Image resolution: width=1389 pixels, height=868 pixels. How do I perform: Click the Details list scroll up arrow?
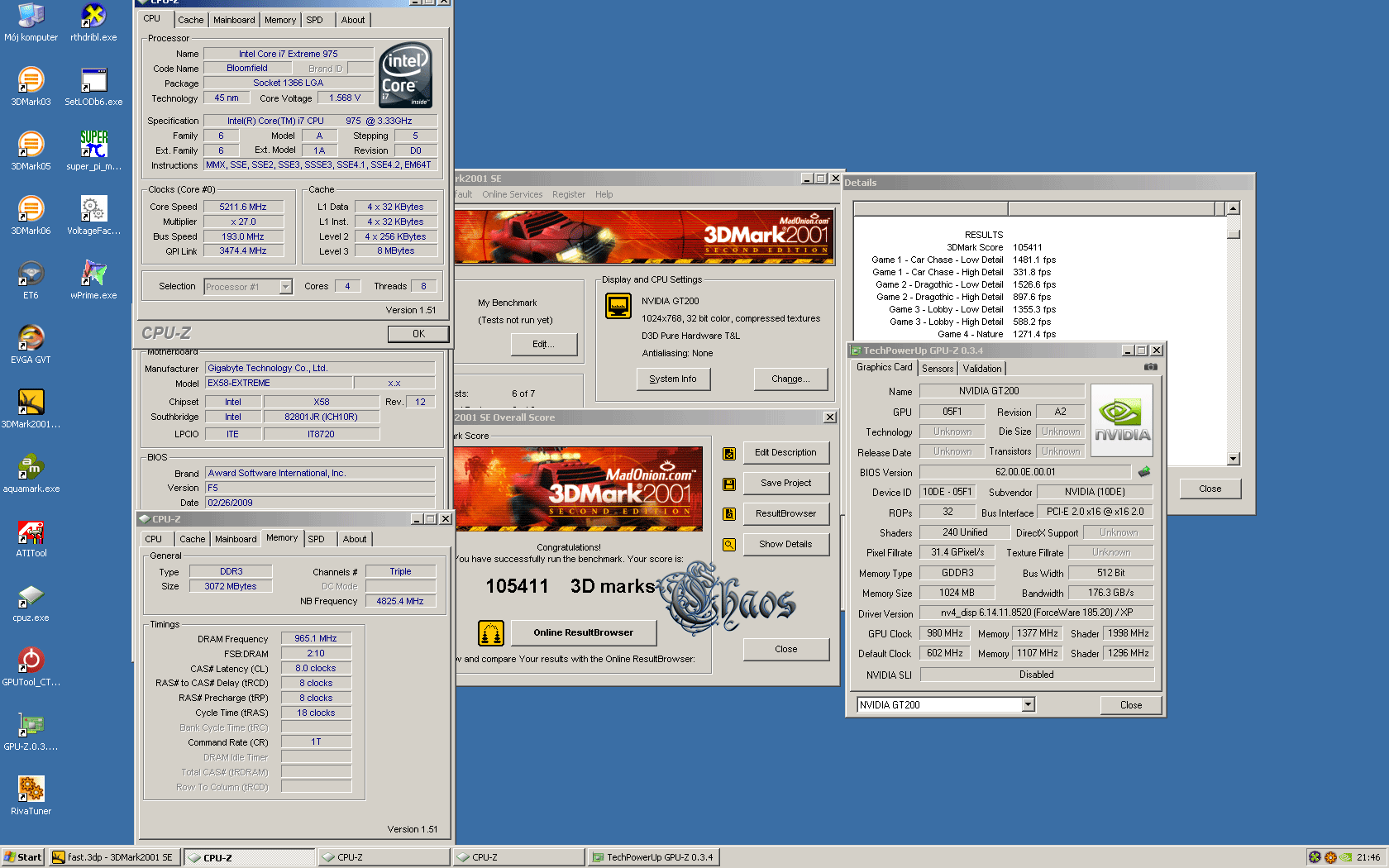(x=1233, y=208)
